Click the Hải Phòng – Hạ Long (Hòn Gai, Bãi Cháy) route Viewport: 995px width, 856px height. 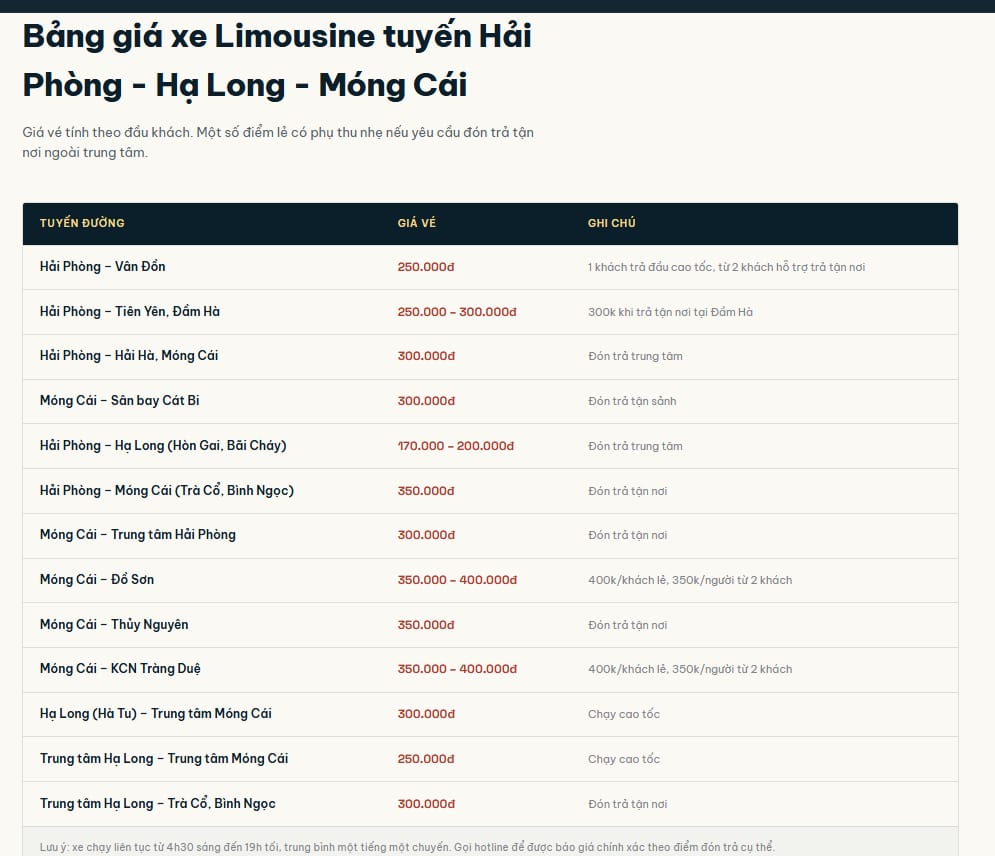163,445
